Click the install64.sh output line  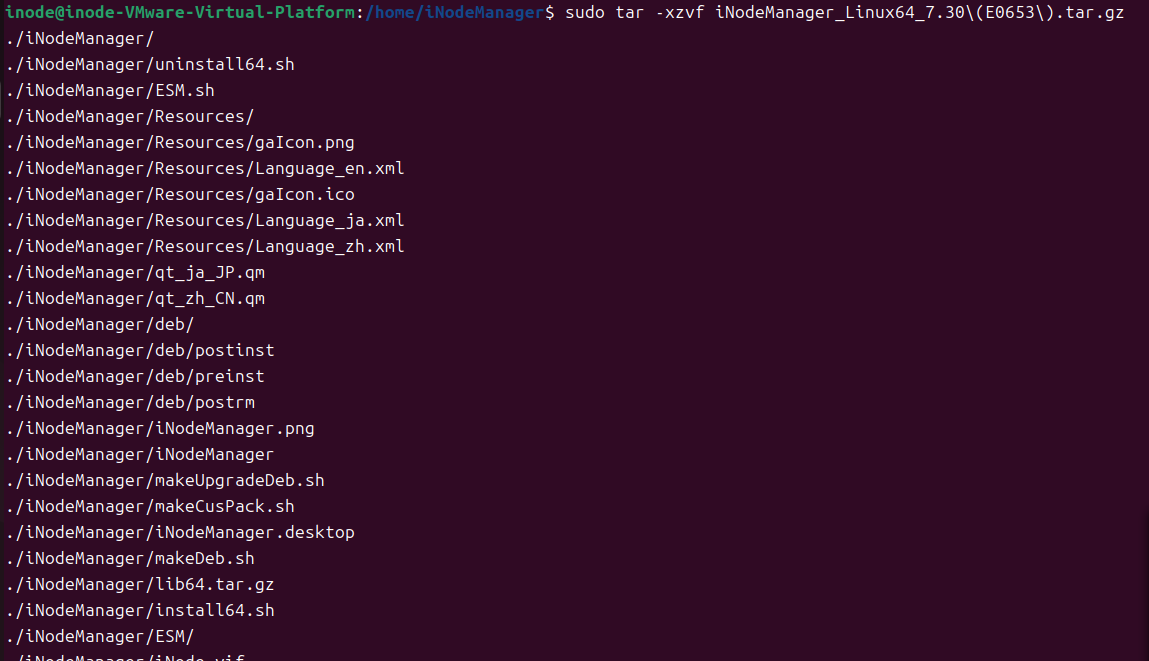[x=140, y=610]
